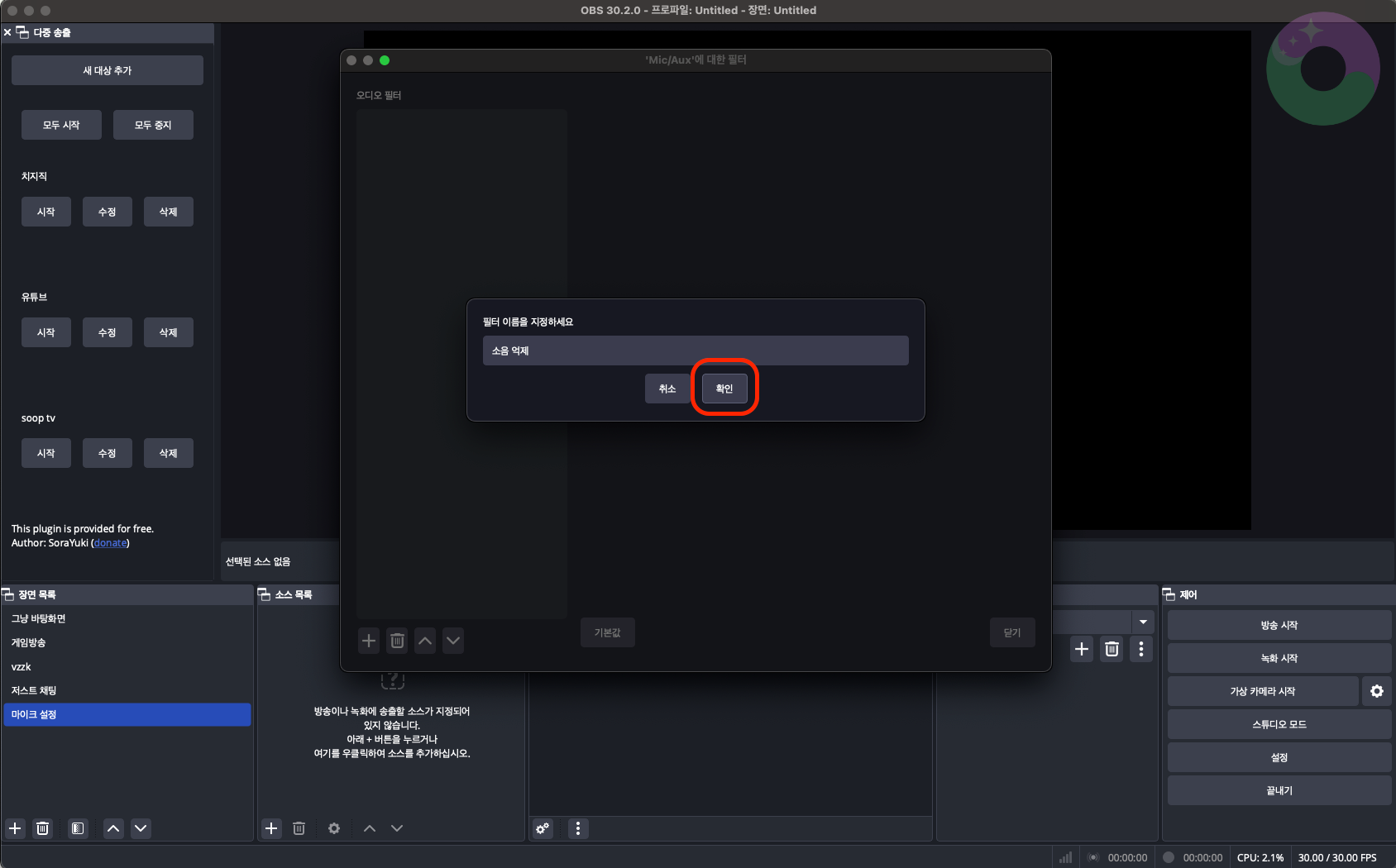Stop all streams with 모두 중지
This screenshot has height=868, width=1396.
(153, 125)
